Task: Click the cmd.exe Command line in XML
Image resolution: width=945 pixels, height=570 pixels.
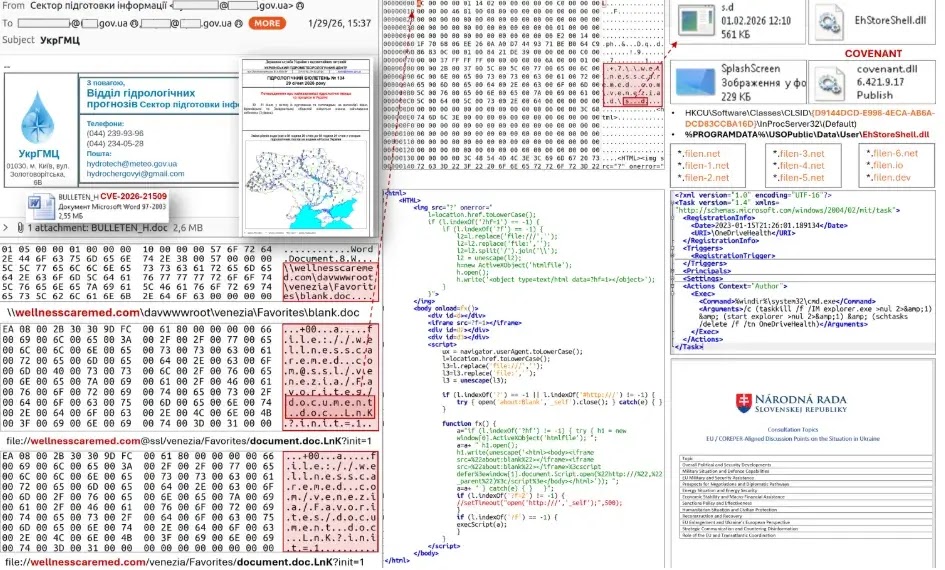Action: [788, 301]
